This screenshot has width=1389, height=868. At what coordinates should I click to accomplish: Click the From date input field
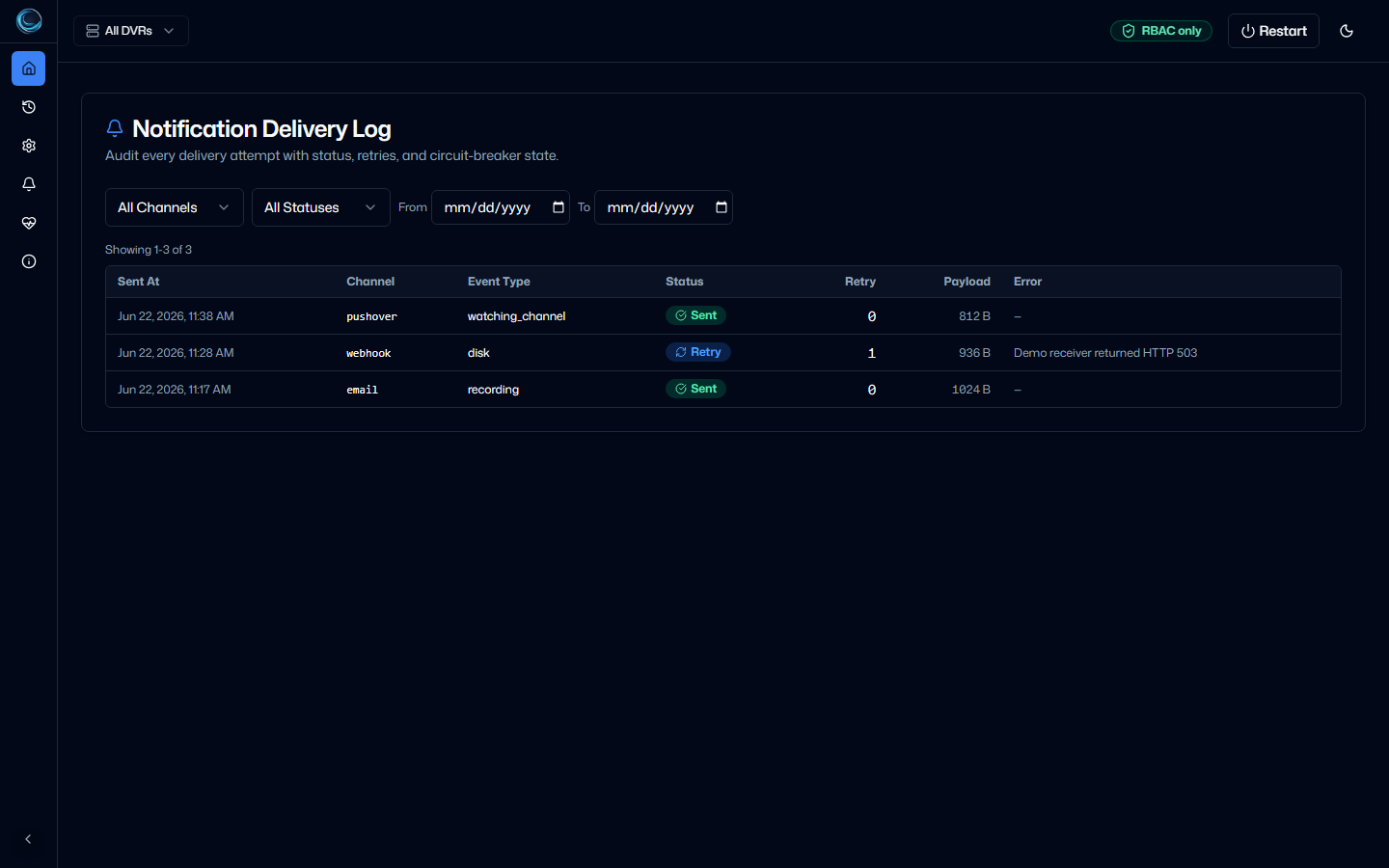501,207
